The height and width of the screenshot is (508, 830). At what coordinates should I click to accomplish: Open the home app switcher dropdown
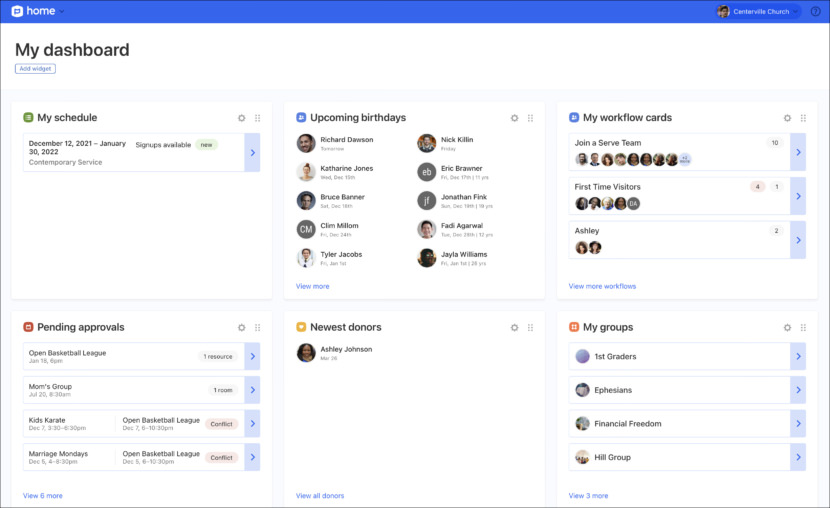tap(61, 11)
